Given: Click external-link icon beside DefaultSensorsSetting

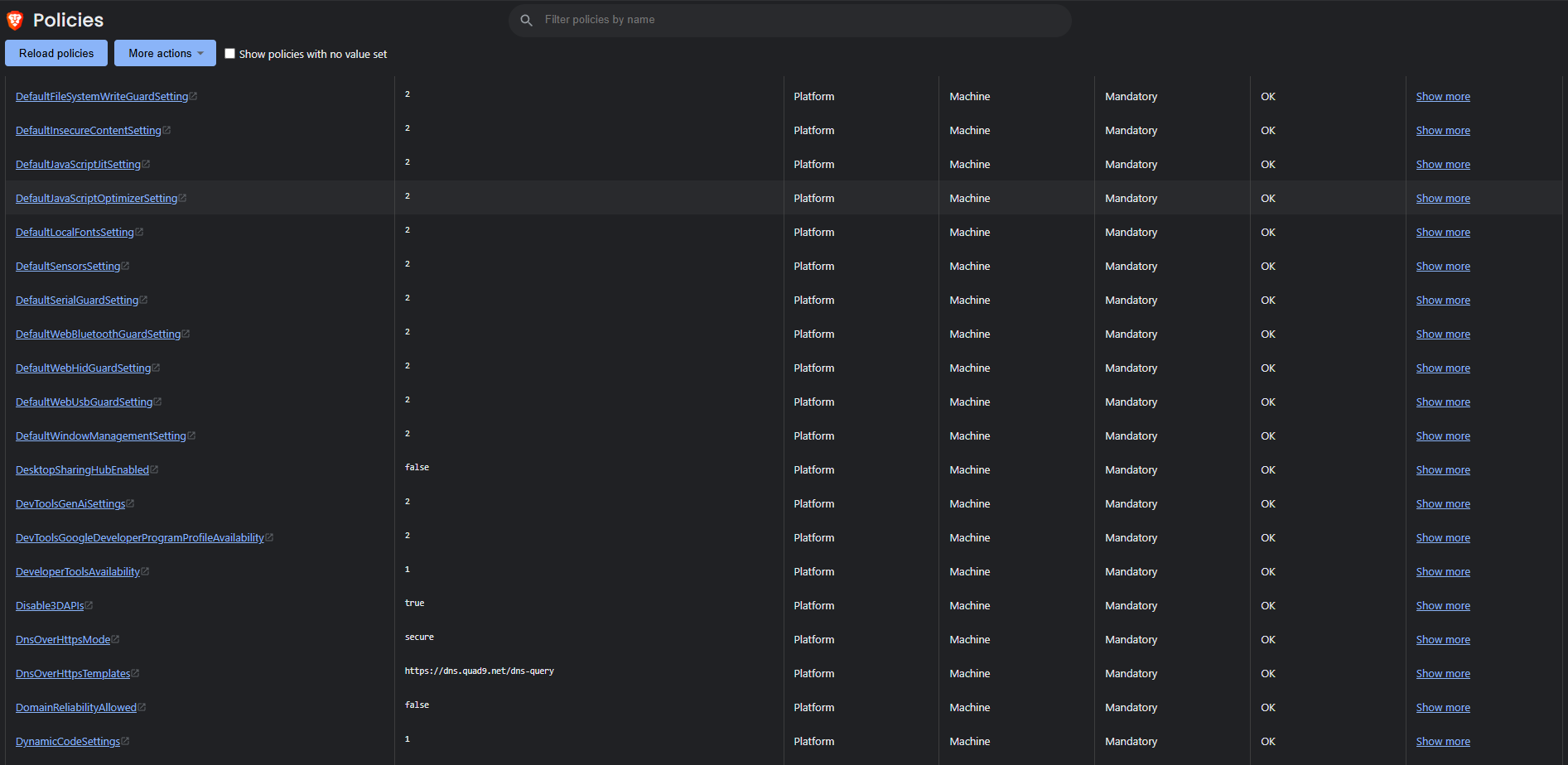Looking at the screenshot, I should click(125, 267).
